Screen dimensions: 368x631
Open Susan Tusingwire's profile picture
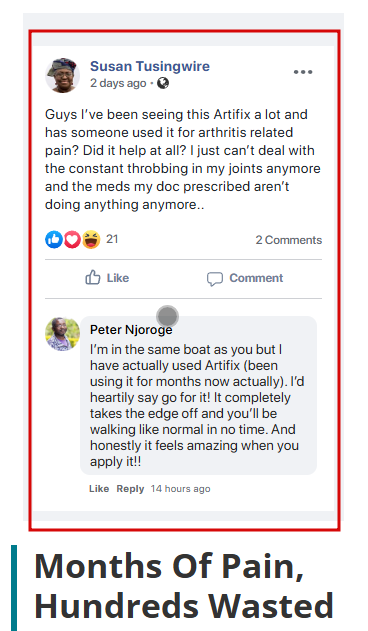62,75
